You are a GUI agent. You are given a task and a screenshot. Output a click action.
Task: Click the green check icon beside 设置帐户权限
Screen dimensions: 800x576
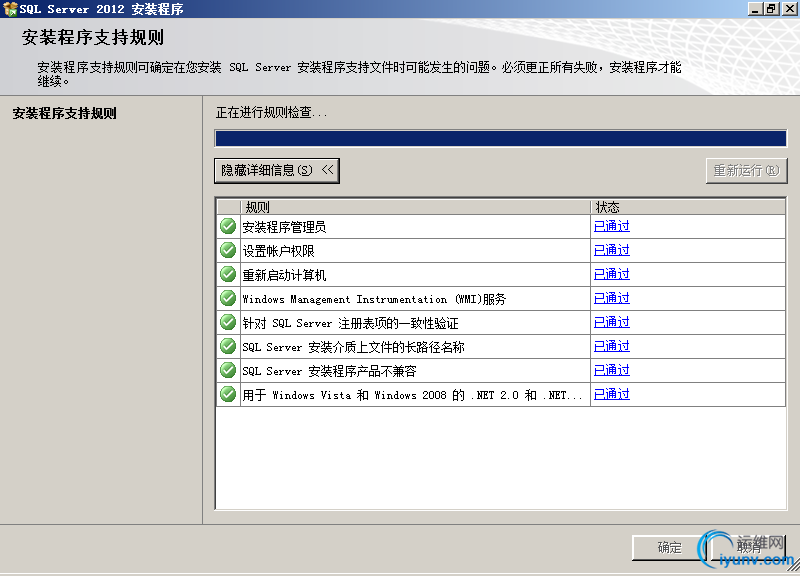pyautogui.click(x=228, y=250)
